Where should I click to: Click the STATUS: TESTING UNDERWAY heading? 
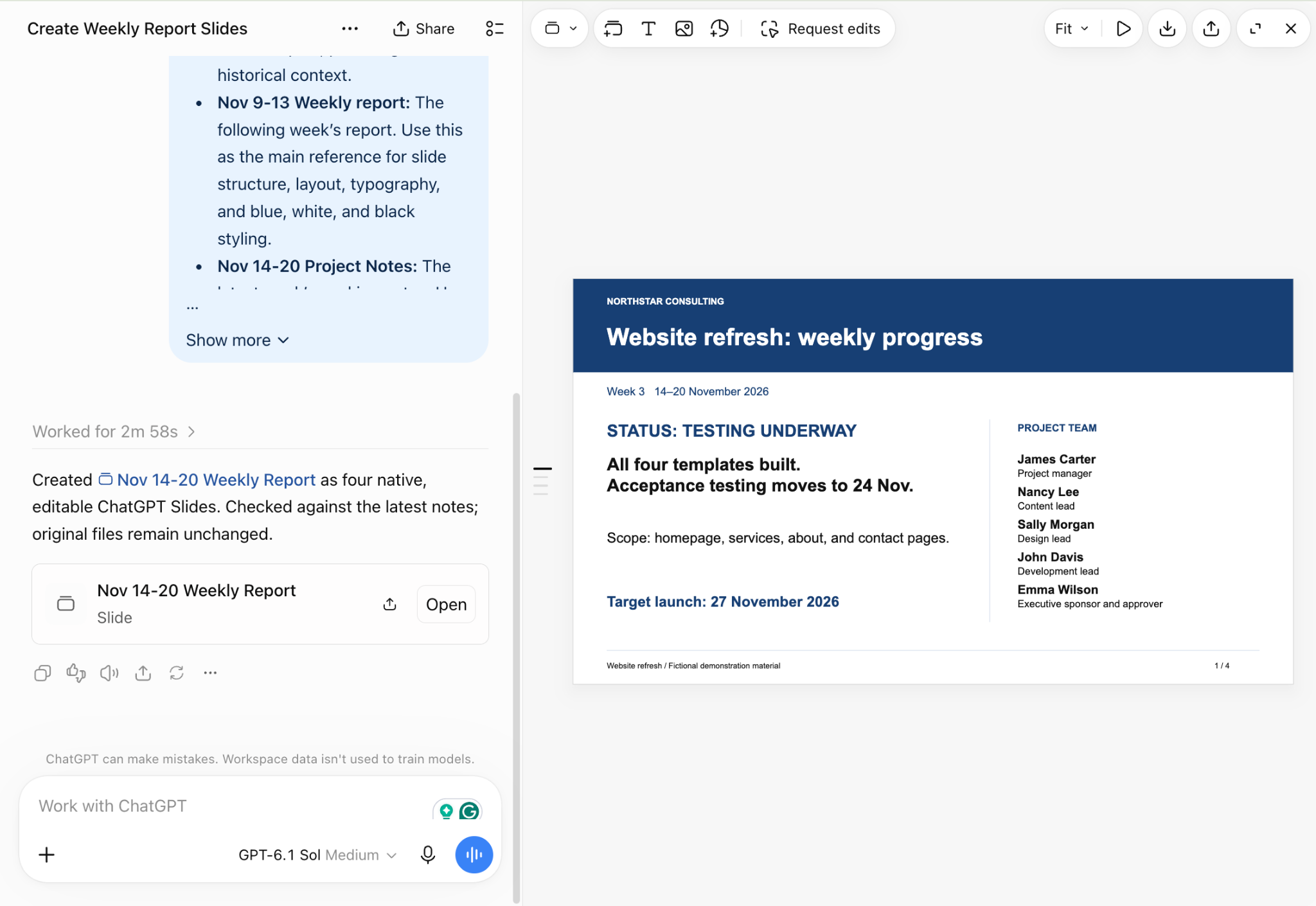[x=731, y=431]
